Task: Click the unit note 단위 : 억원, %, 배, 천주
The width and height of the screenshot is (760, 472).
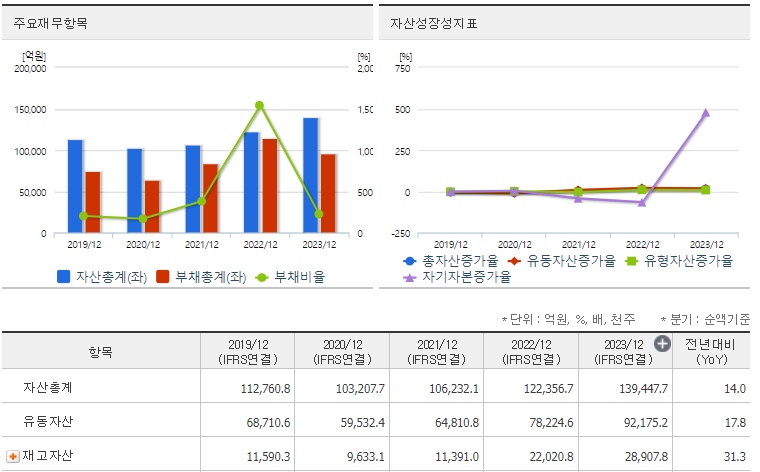Action: click(x=568, y=319)
